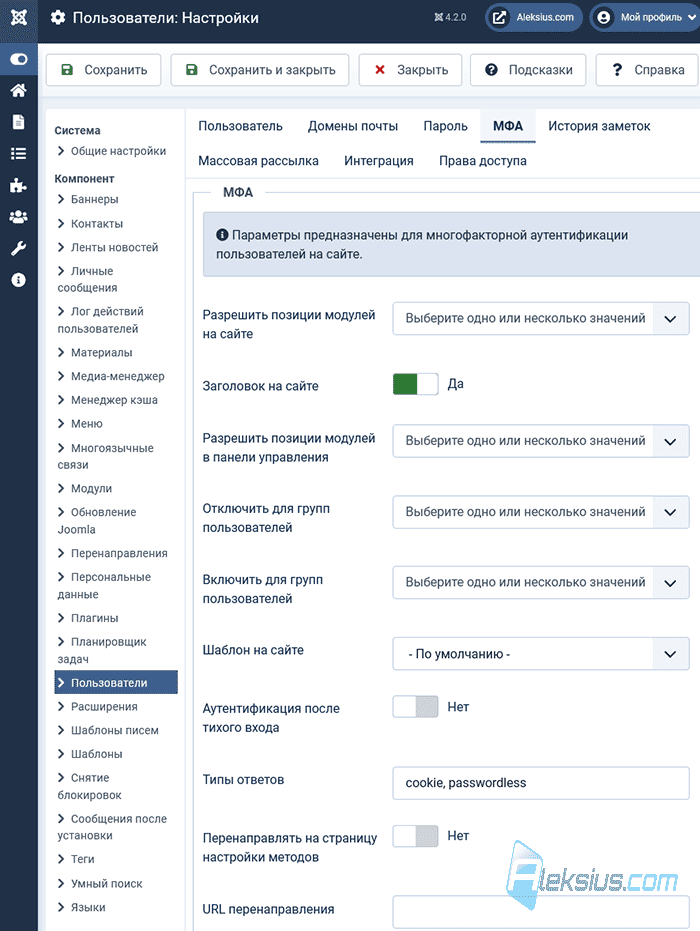
Task: Toggle Аутентификация после тихого входа switch
Action: (x=416, y=707)
